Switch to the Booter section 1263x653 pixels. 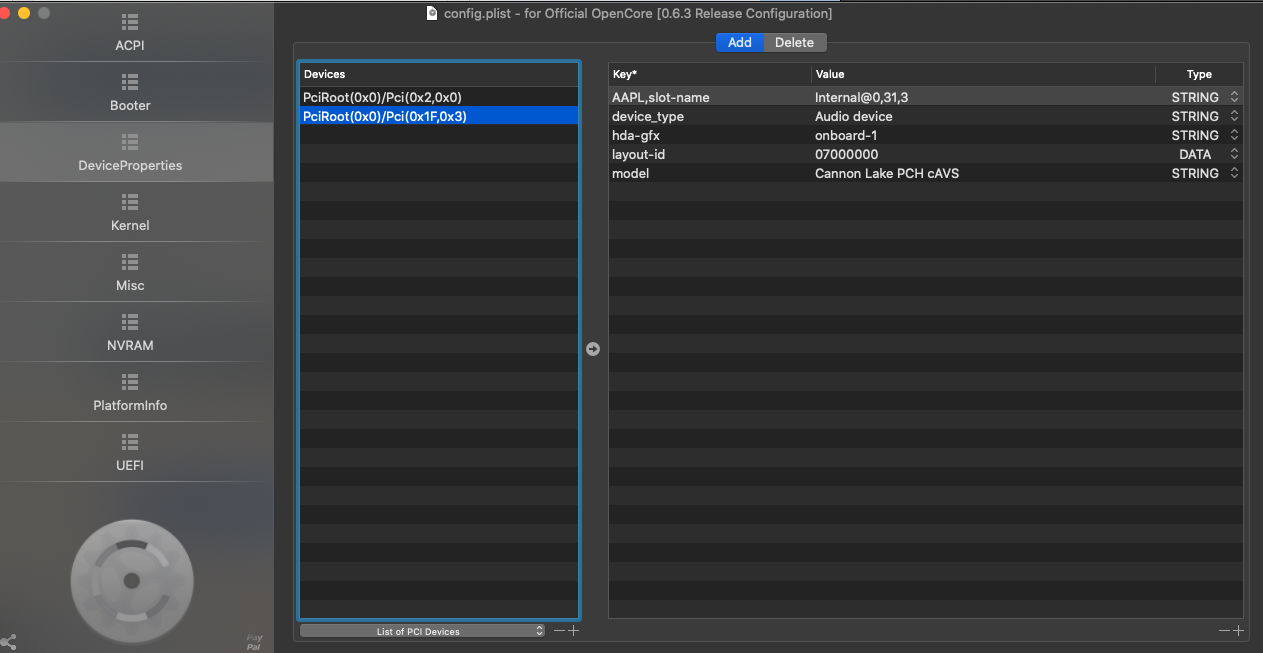pos(130,93)
